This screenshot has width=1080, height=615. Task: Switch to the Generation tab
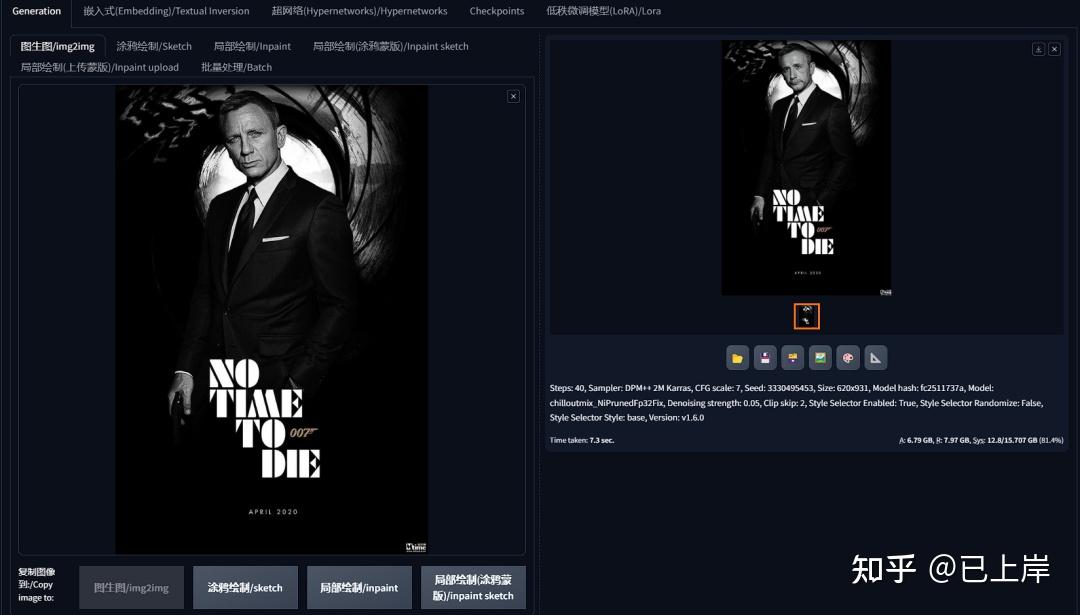(x=37, y=11)
